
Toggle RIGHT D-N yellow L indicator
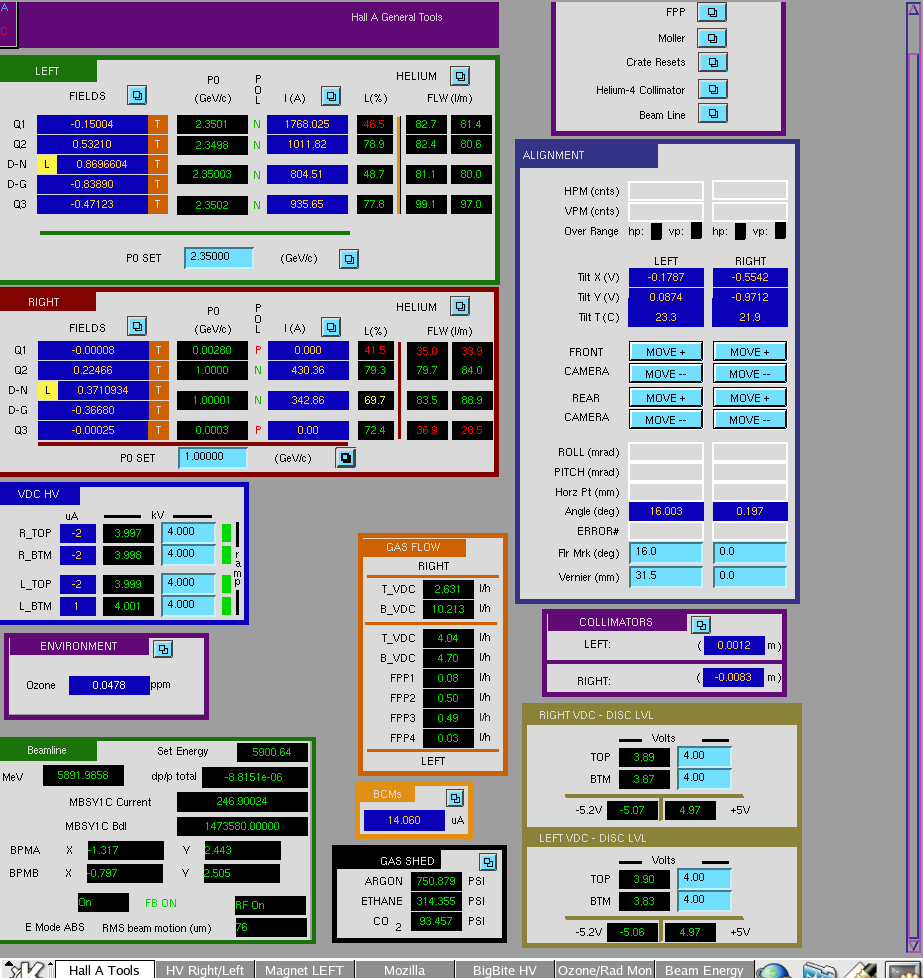point(47,390)
